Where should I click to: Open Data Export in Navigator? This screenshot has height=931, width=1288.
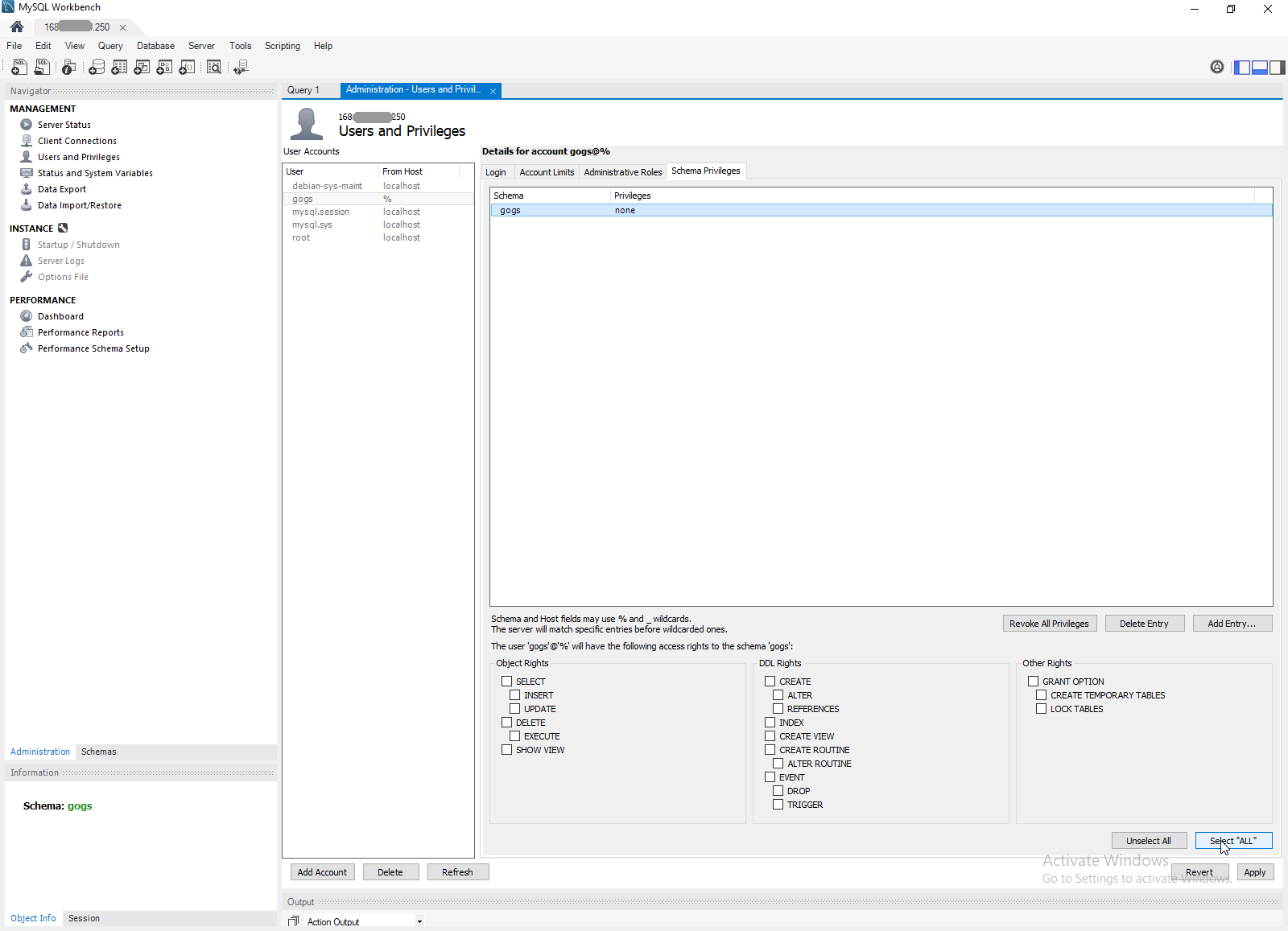click(62, 189)
